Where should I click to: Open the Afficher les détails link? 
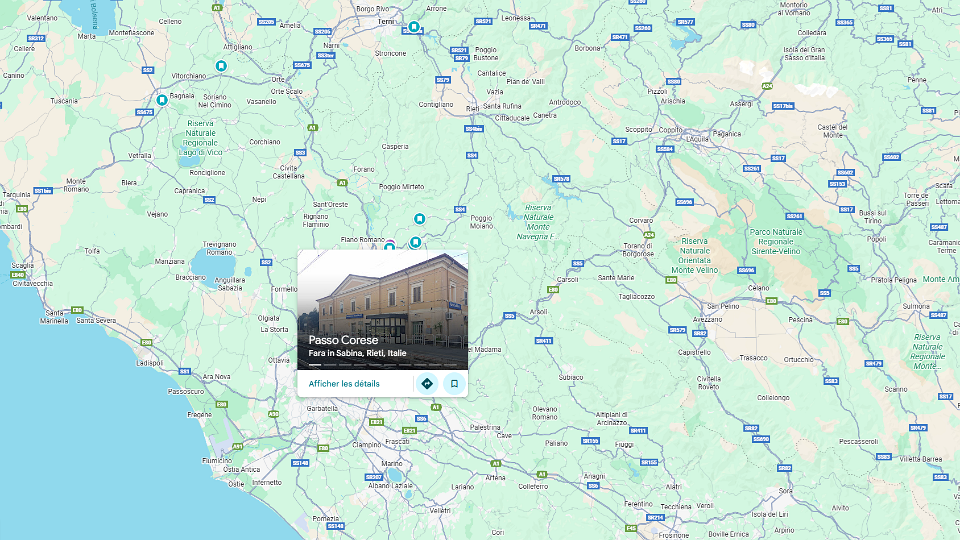tap(344, 384)
